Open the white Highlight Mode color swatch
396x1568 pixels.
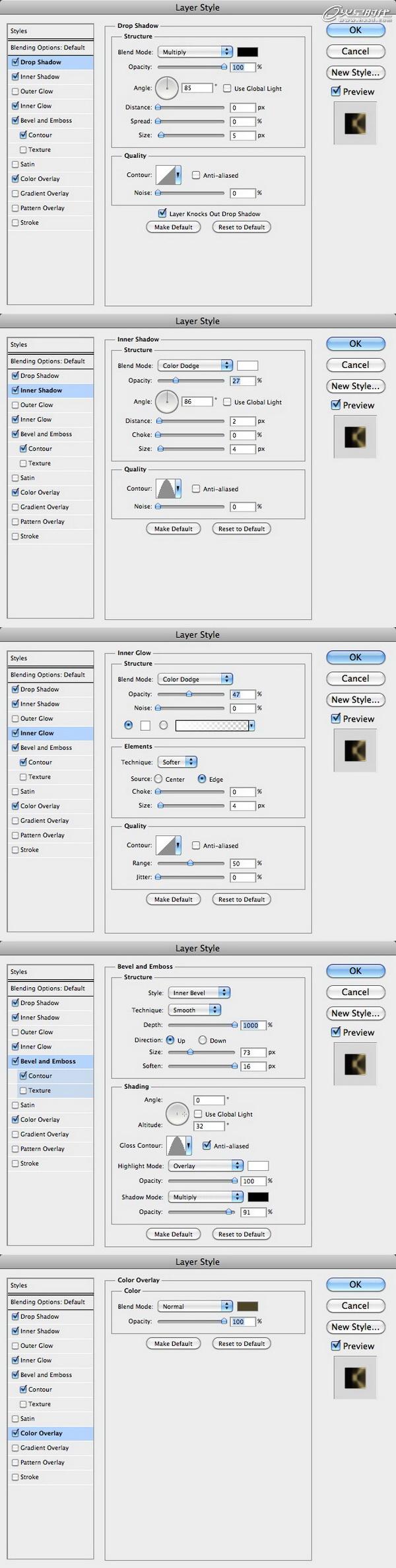258,1166
